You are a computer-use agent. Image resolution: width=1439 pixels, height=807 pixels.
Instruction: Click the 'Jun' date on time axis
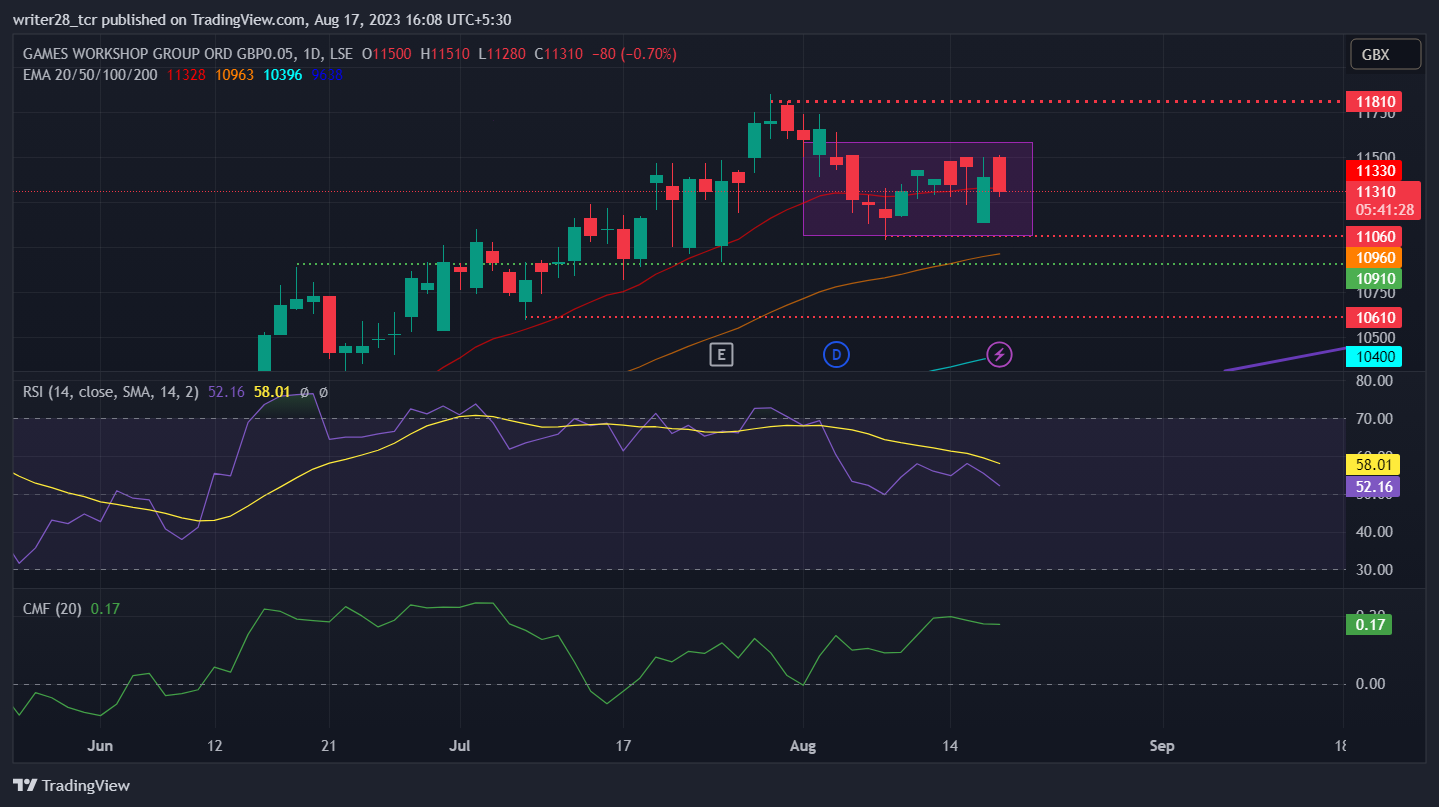click(x=100, y=746)
